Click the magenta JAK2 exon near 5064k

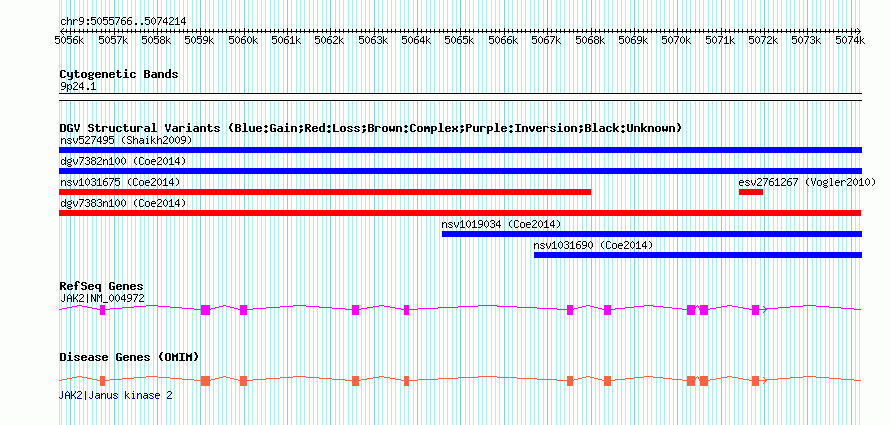[x=406, y=310]
